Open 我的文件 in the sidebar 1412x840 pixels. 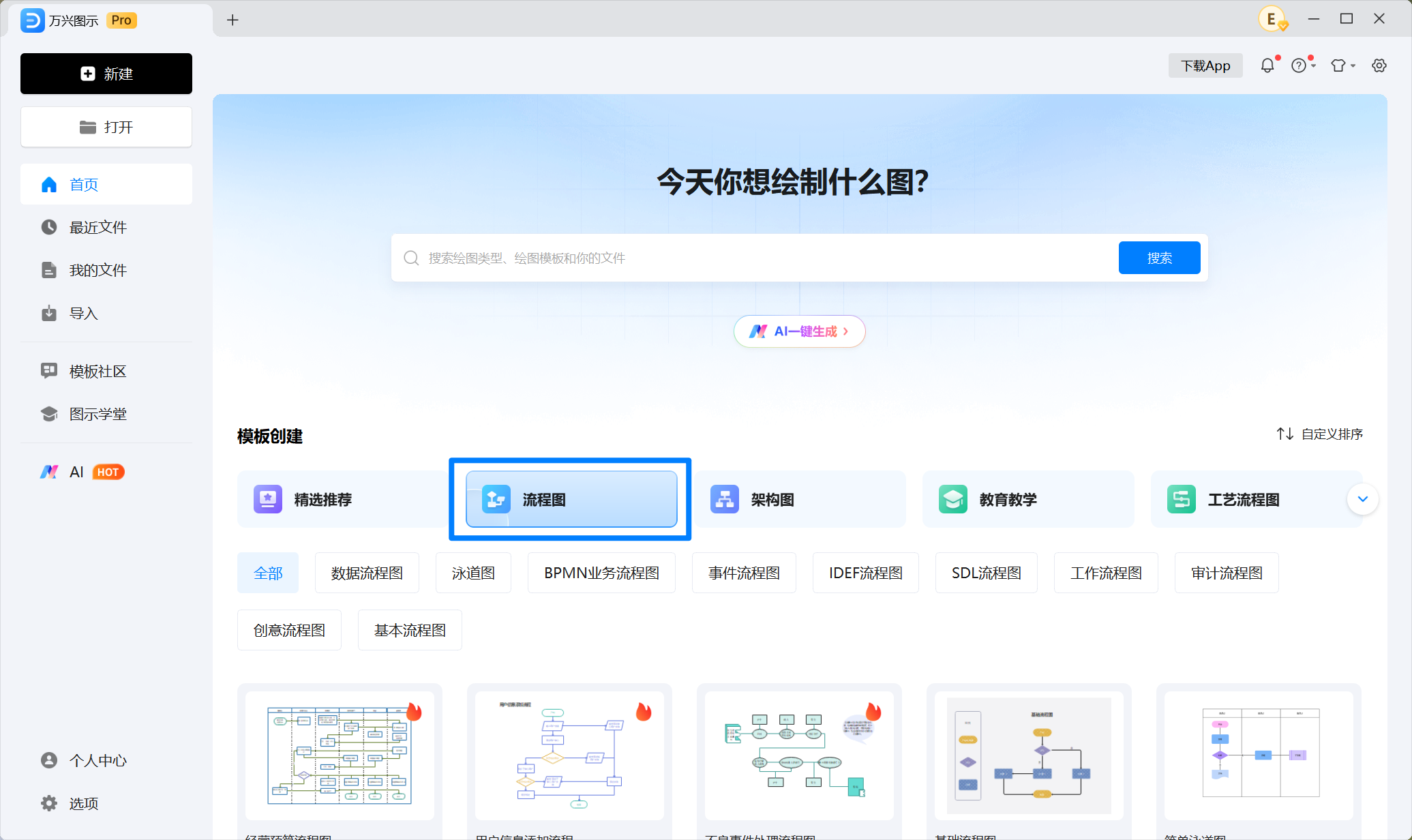(x=106, y=270)
